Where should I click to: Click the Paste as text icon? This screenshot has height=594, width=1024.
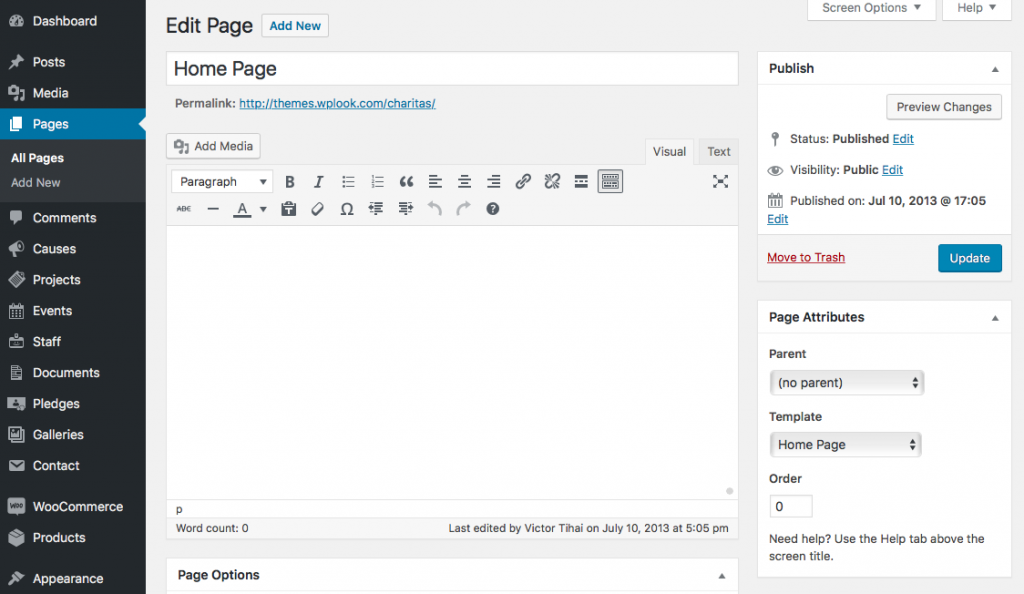point(288,208)
